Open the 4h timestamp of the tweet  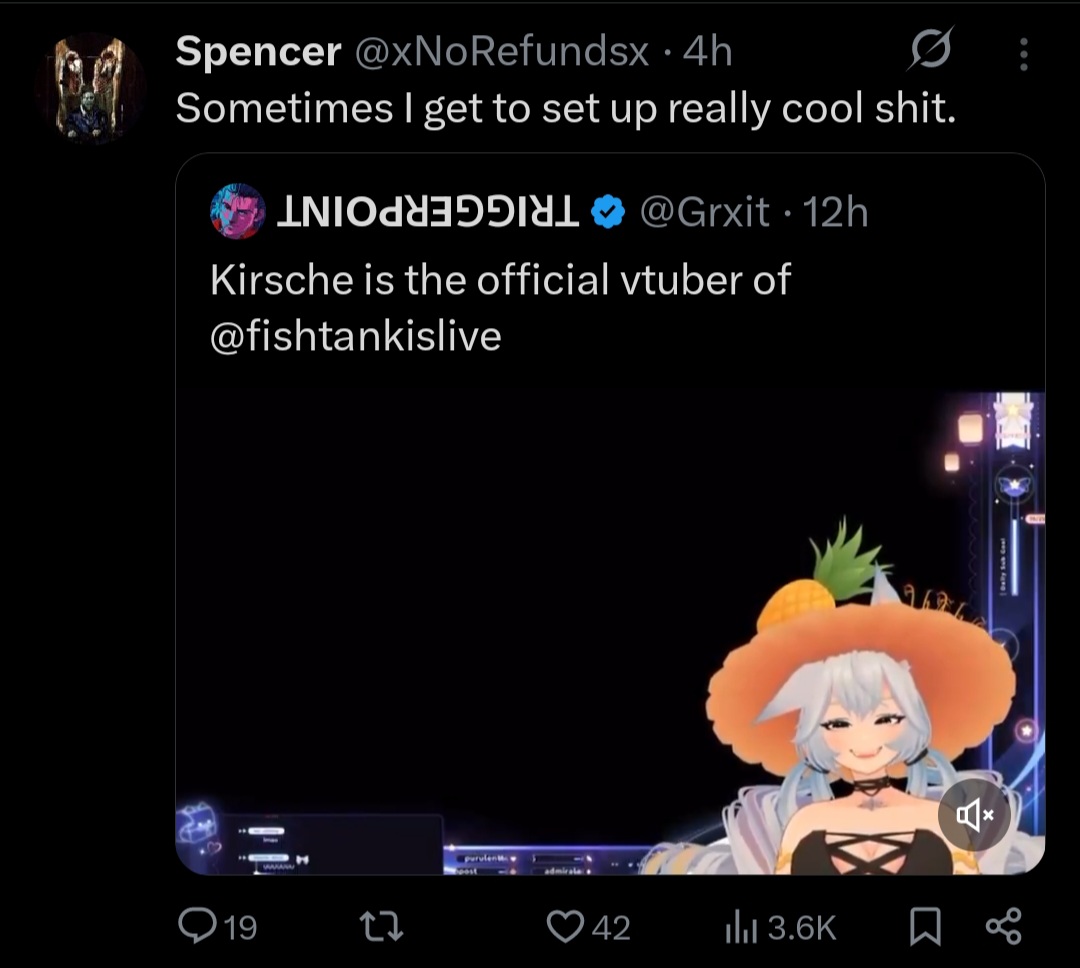[x=707, y=52]
